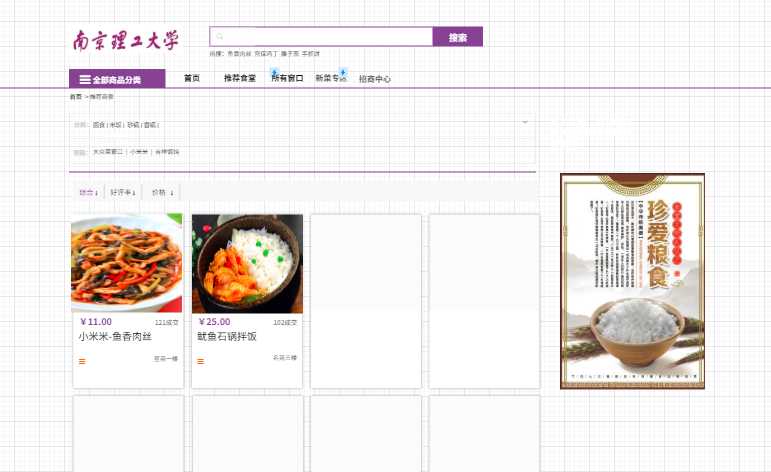Viewport: 771px width, 472px height.
Task: Open the 招商中心 nav item
Action: [x=375, y=79]
